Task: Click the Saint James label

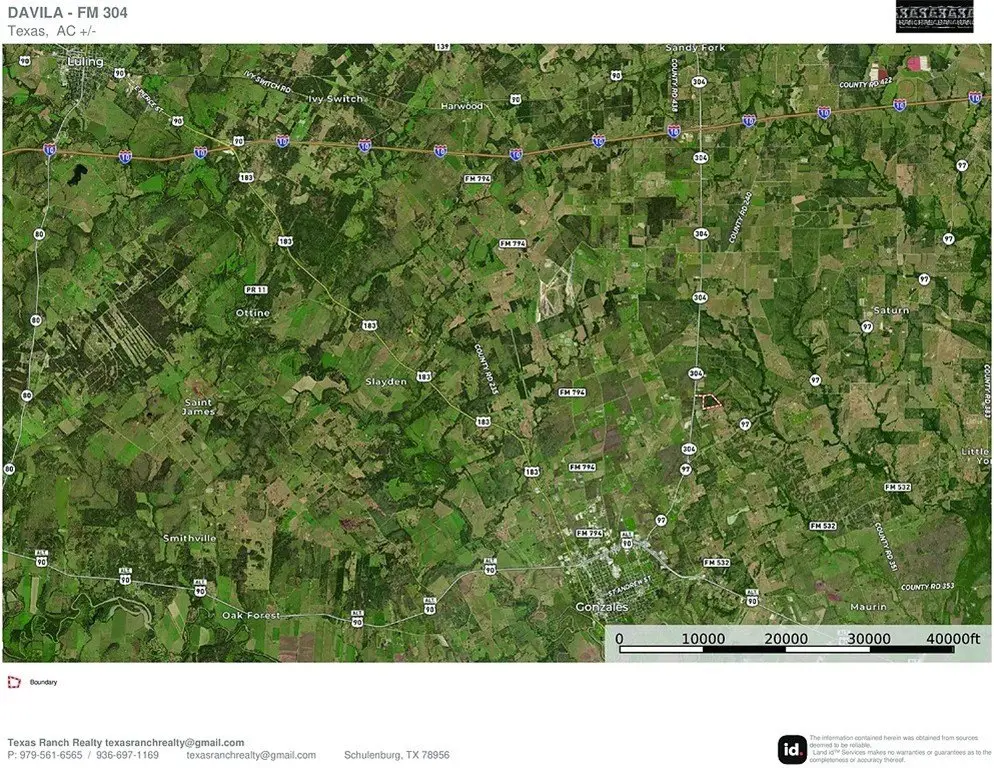Action: pyautogui.click(x=198, y=406)
